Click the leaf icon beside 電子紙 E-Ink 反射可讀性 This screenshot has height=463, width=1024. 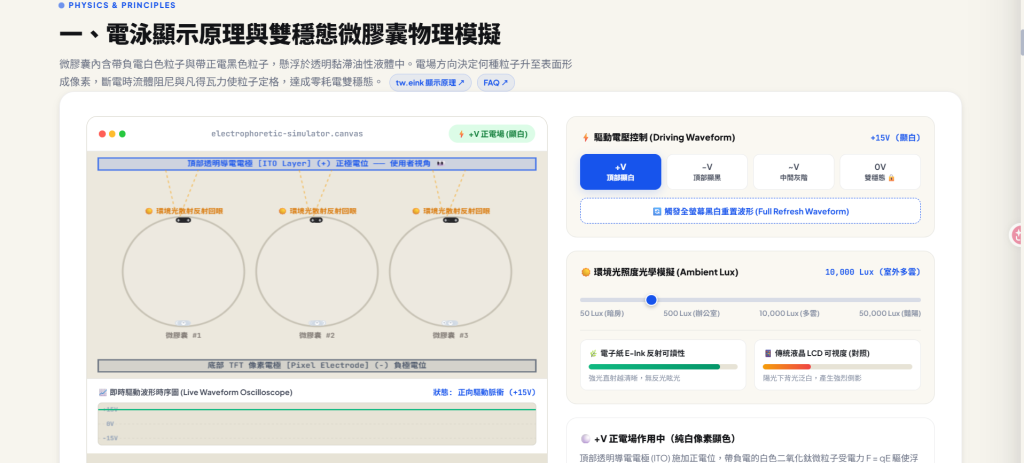[593, 353]
